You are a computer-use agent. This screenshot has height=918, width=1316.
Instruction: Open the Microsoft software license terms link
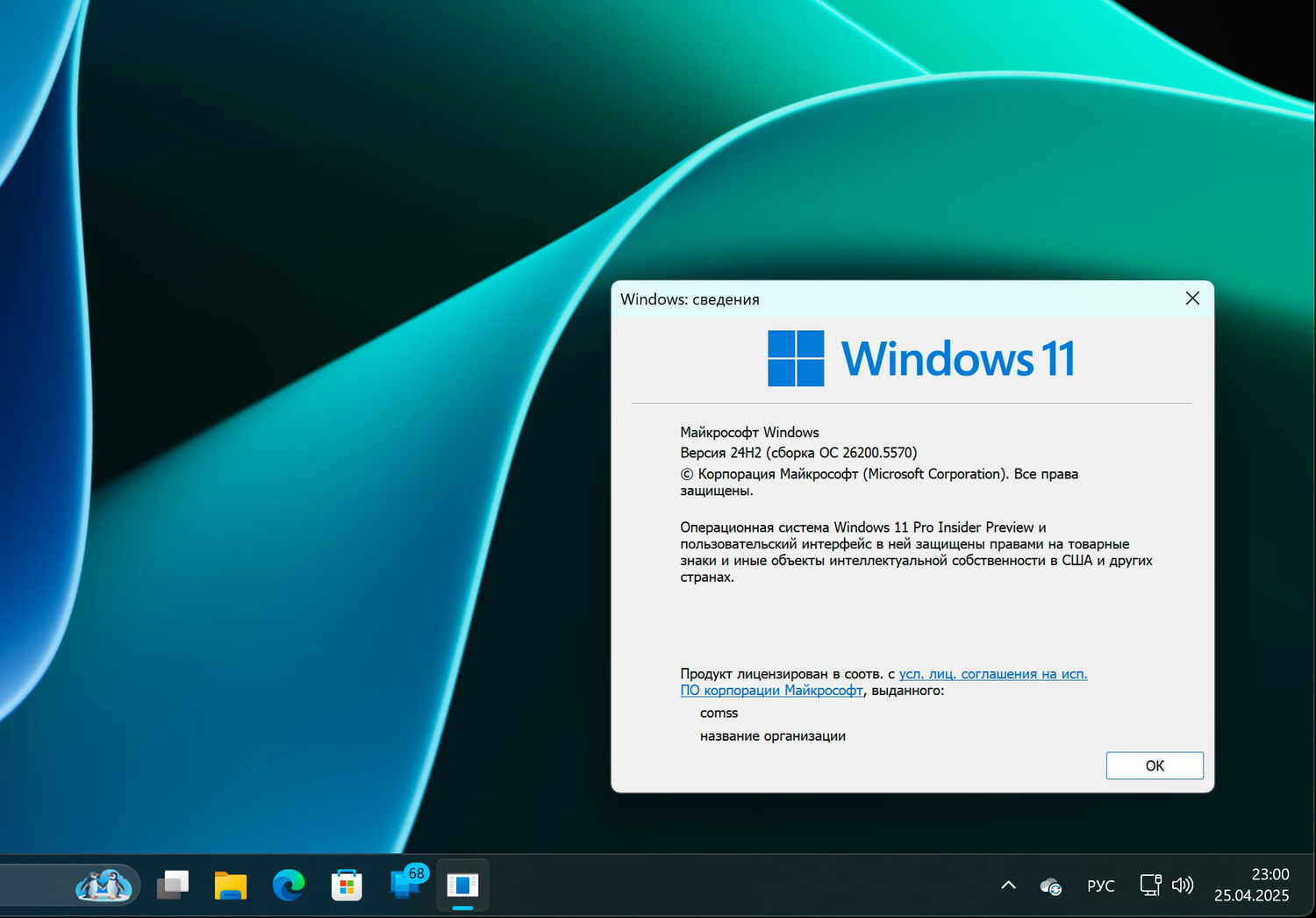[883, 682]
